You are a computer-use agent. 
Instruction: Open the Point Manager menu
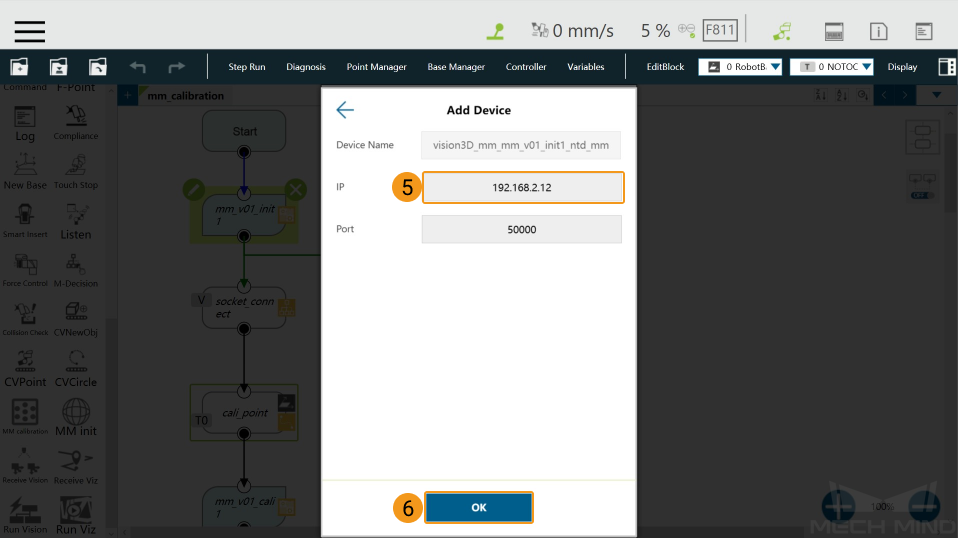[x=376, y=67]
